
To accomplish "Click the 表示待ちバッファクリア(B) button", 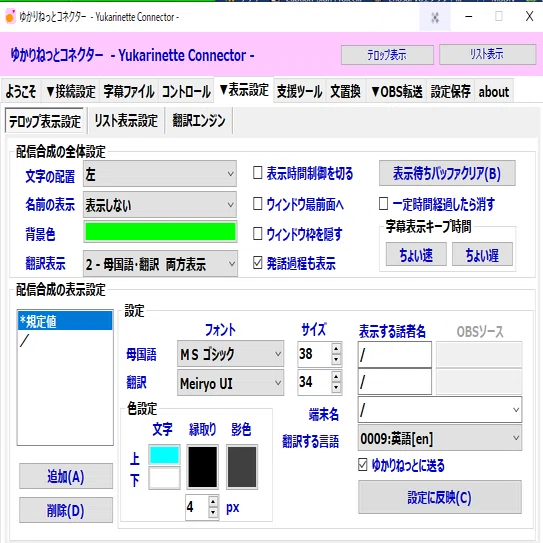I will (x=447, y=173).
